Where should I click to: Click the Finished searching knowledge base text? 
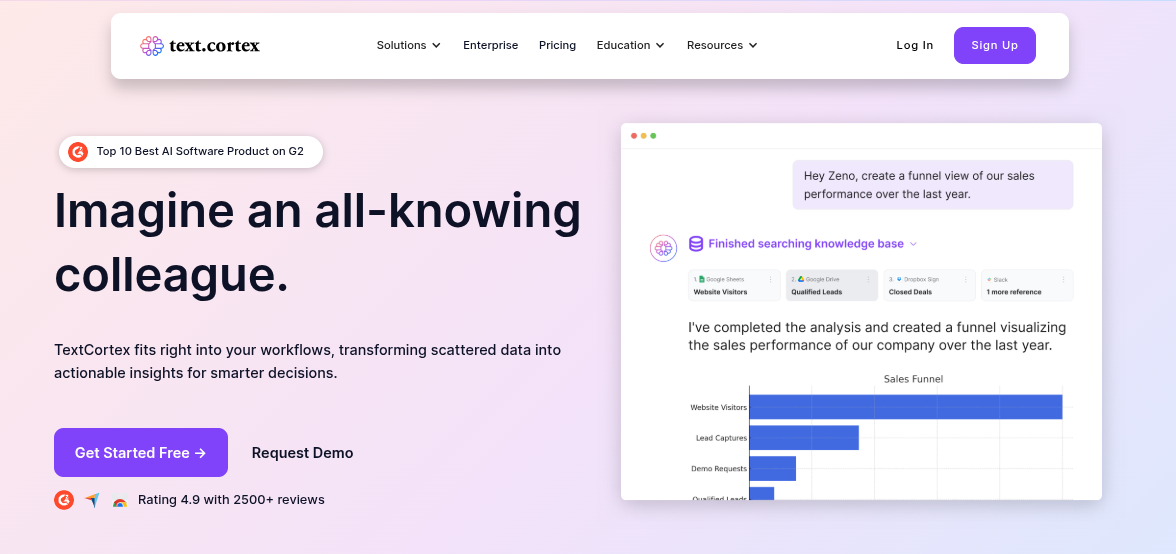click(806, 244)
